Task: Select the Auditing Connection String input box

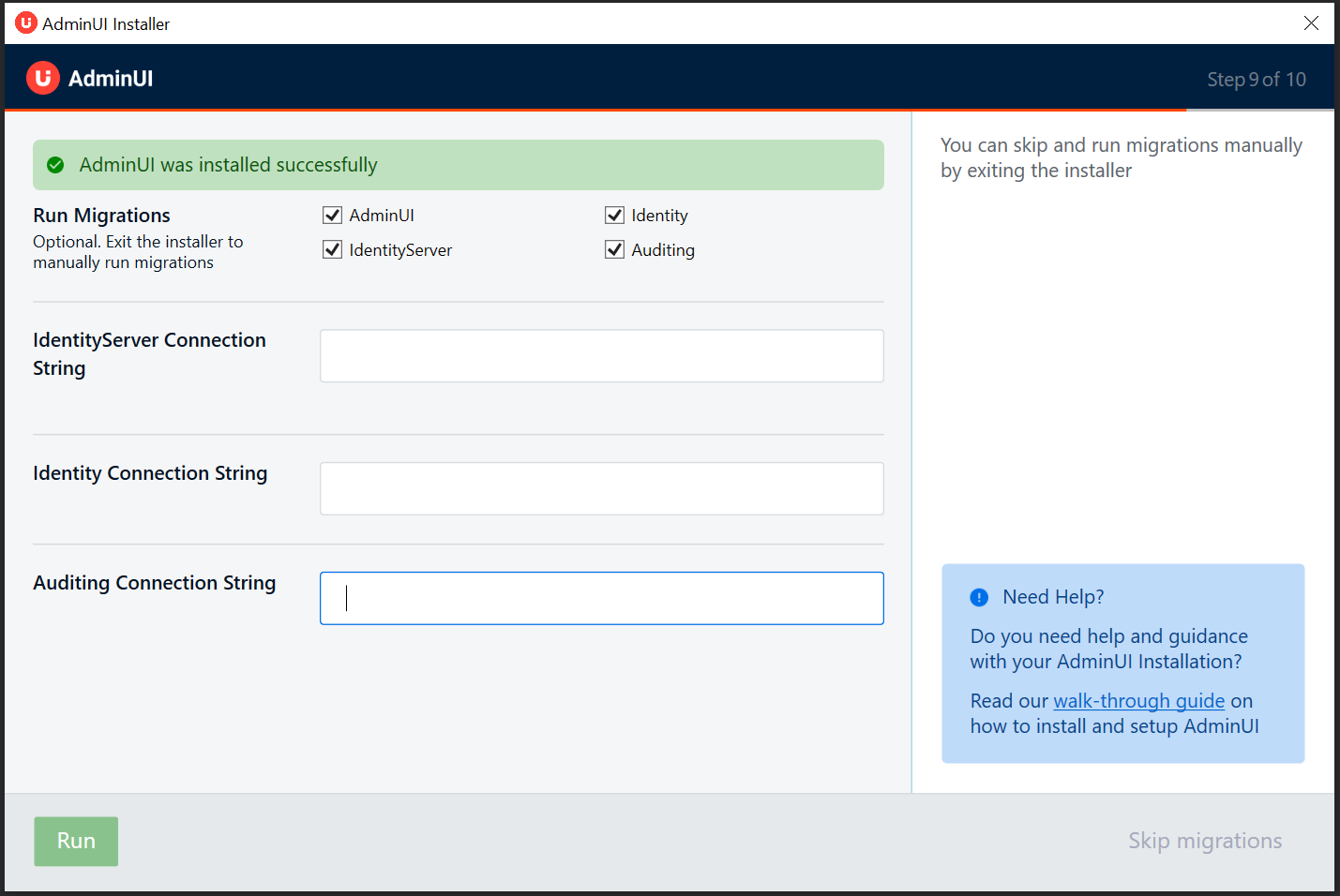Action: 601,598
